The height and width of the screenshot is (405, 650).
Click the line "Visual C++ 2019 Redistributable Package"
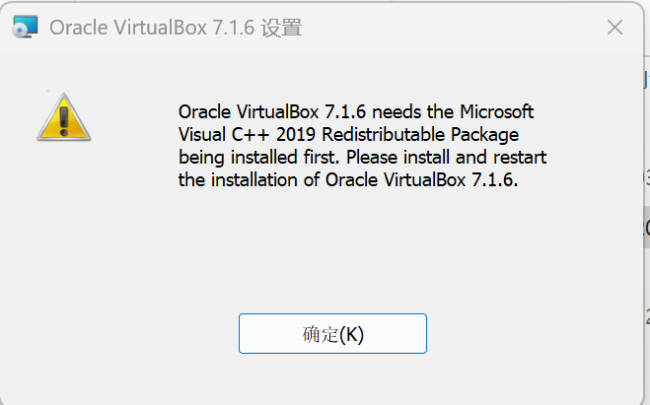click(x=348, y=134)
